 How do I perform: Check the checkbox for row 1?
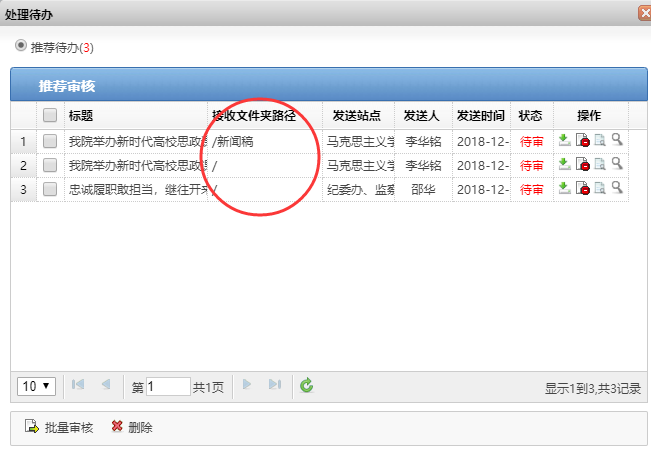tap(50, 141)
